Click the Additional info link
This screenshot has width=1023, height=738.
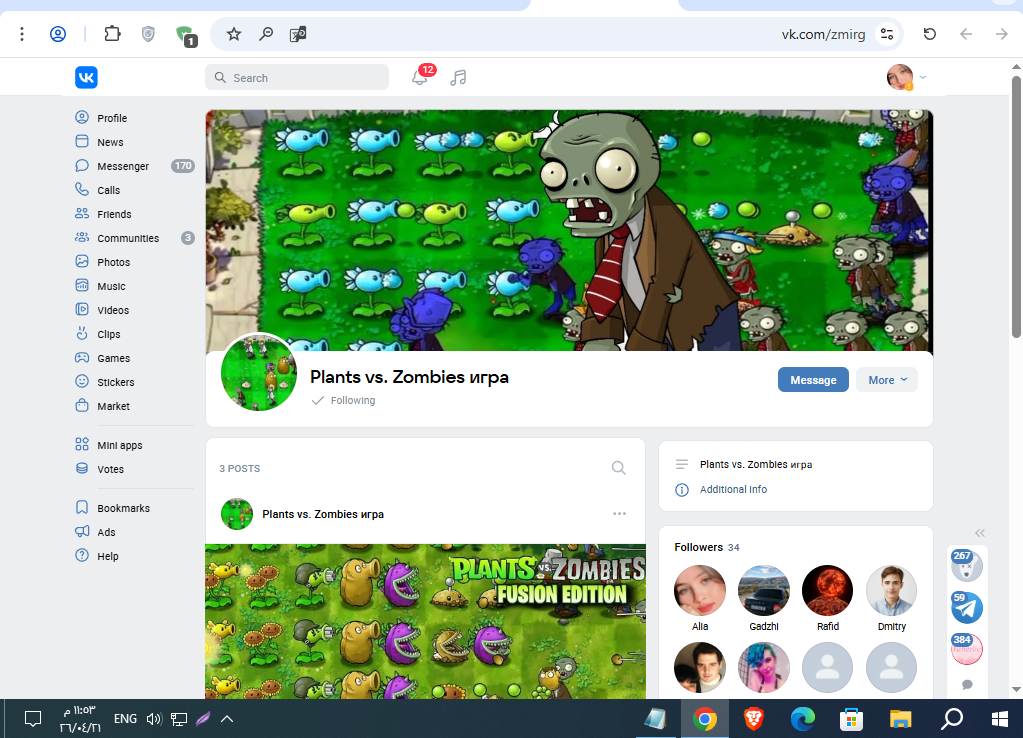point(733,489)
